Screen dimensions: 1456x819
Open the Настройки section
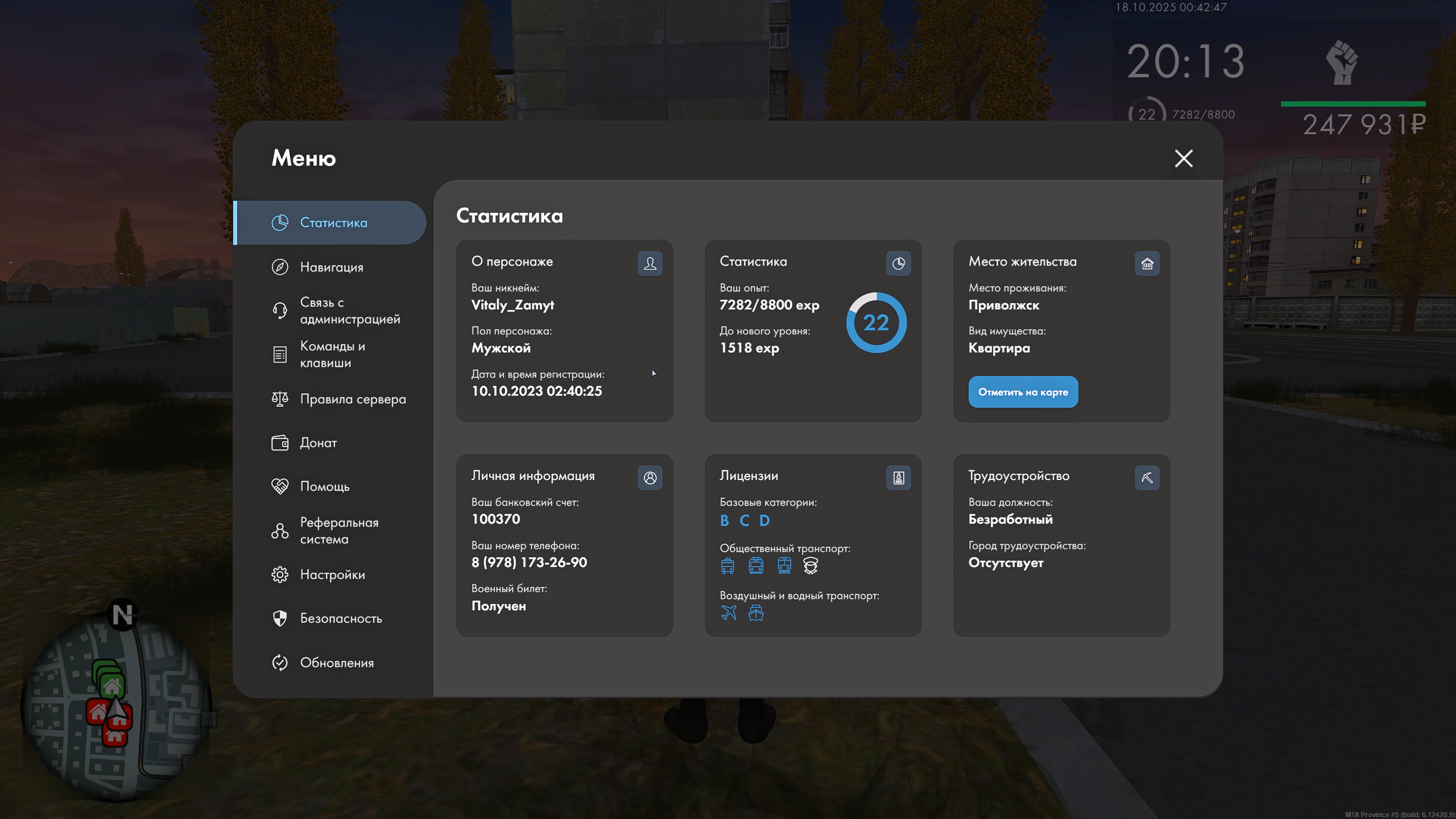tap(332, 574)
